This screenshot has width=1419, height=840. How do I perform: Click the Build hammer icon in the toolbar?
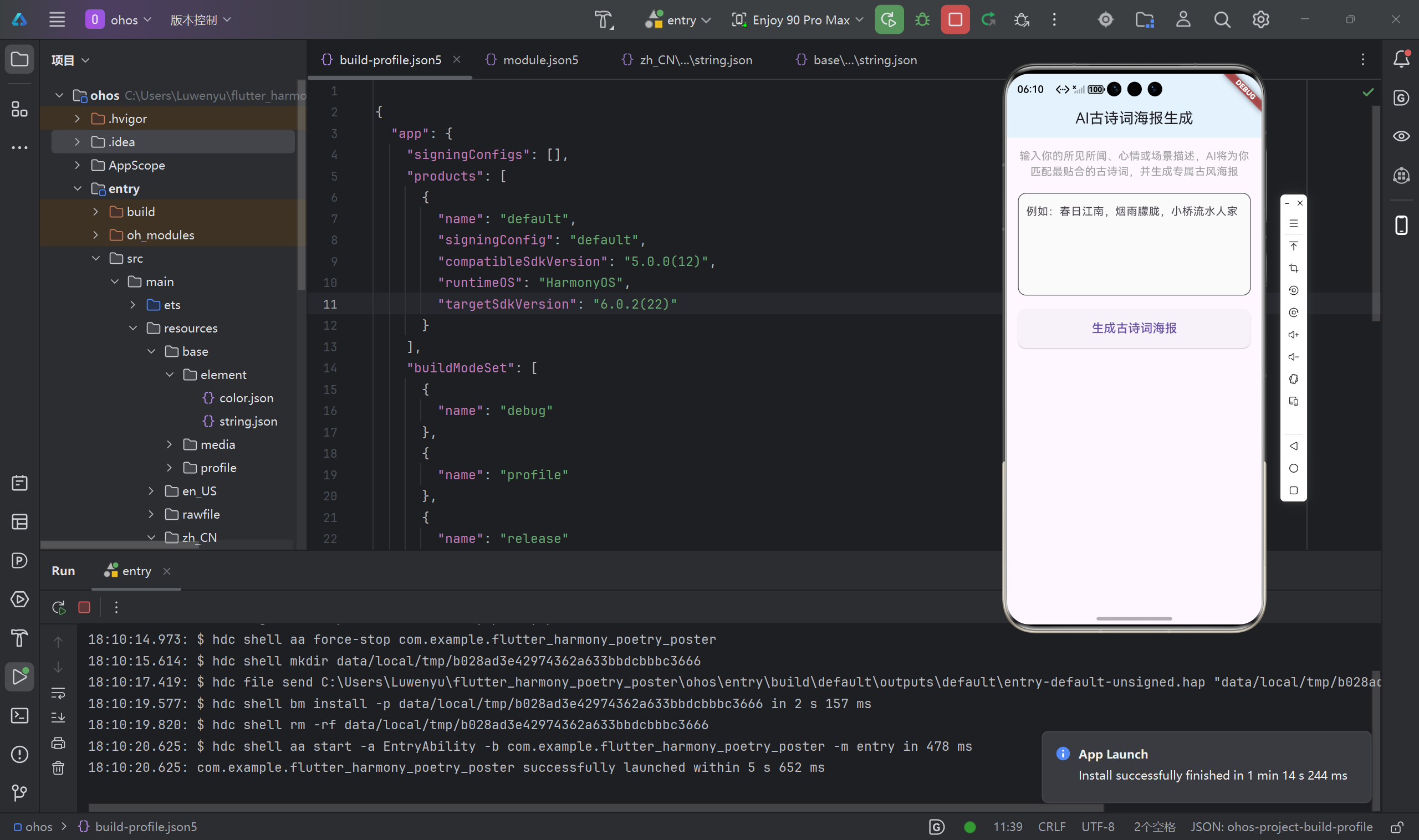(x=603, y=20)
